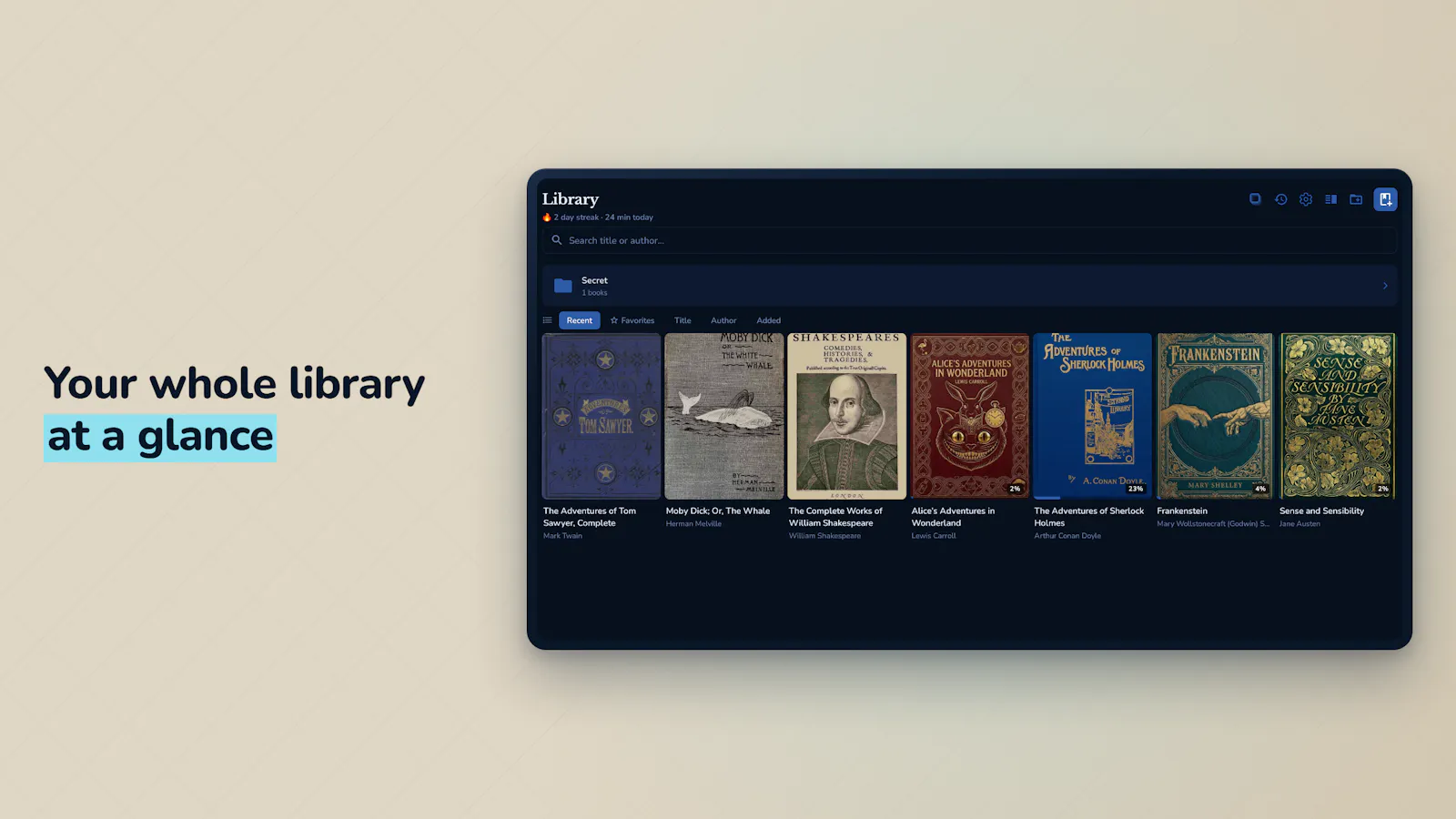Click the title text "Frankenstein" below the cover
The image size is (1456, 819).
[x=1182, y=511]
